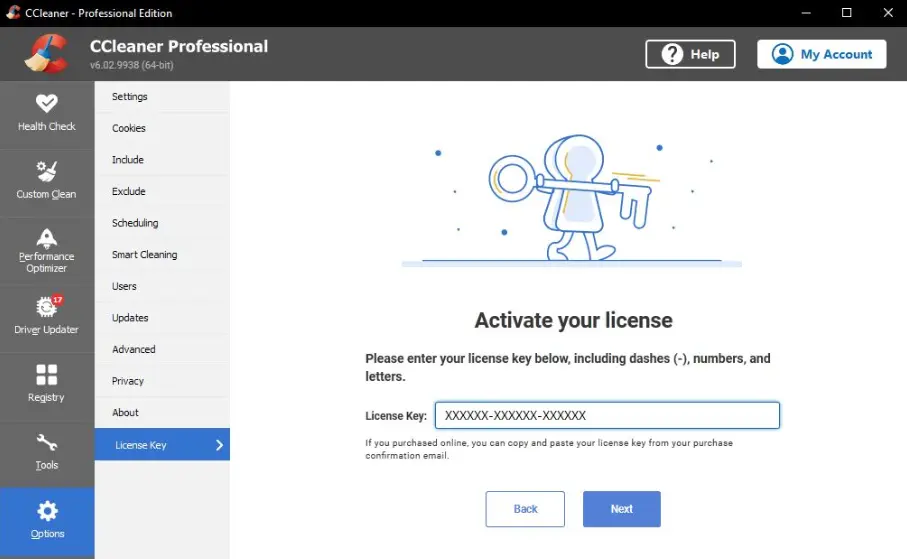Open the Tools wrench icon
Image resolution: width=907 pixels, height=559 pixels.
coord(47,443)
